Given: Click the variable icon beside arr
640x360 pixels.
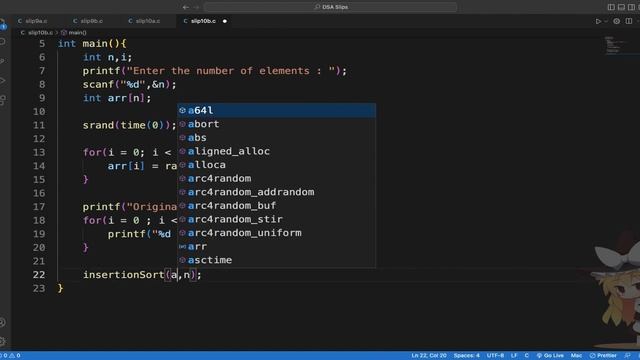Looking at the screenshot, I should coord(182,247).
